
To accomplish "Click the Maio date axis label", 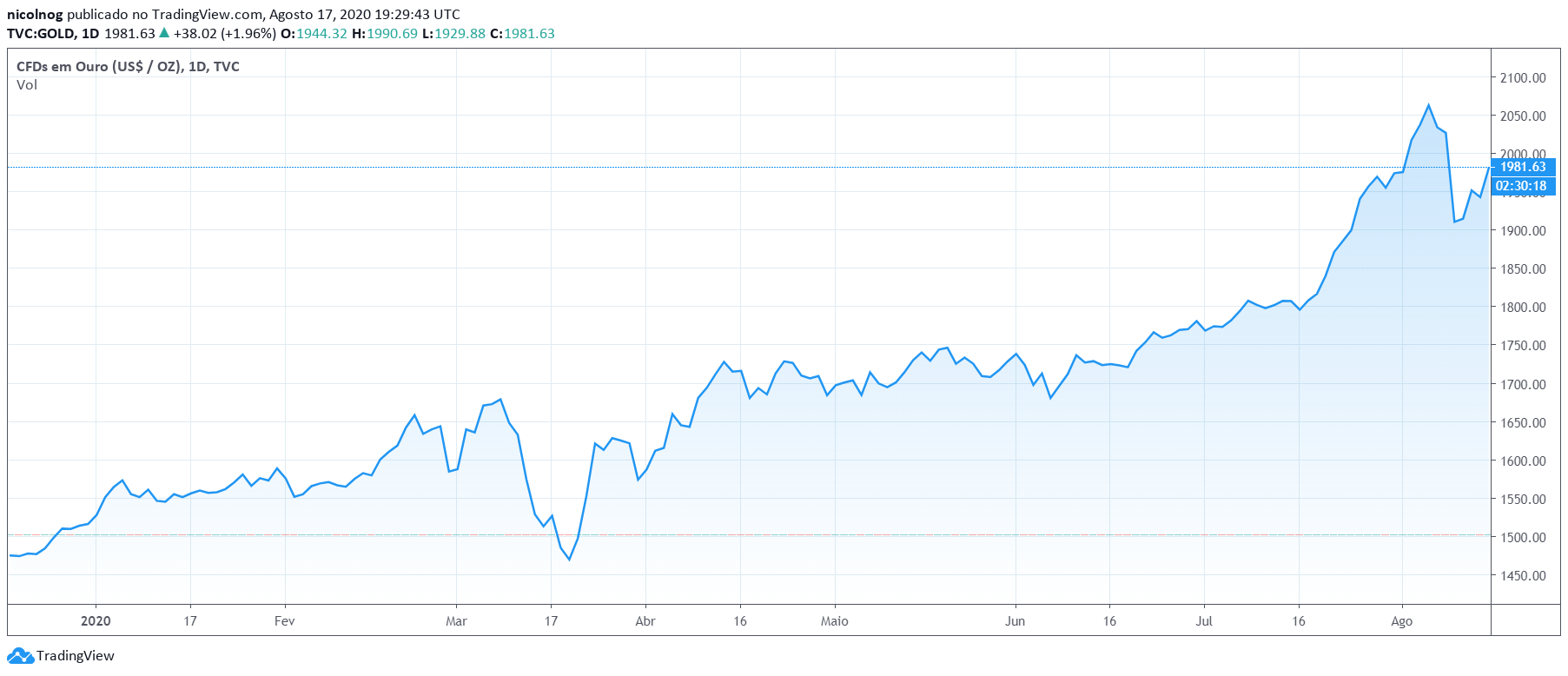I will pyautogui.click(x=835, y=621).
